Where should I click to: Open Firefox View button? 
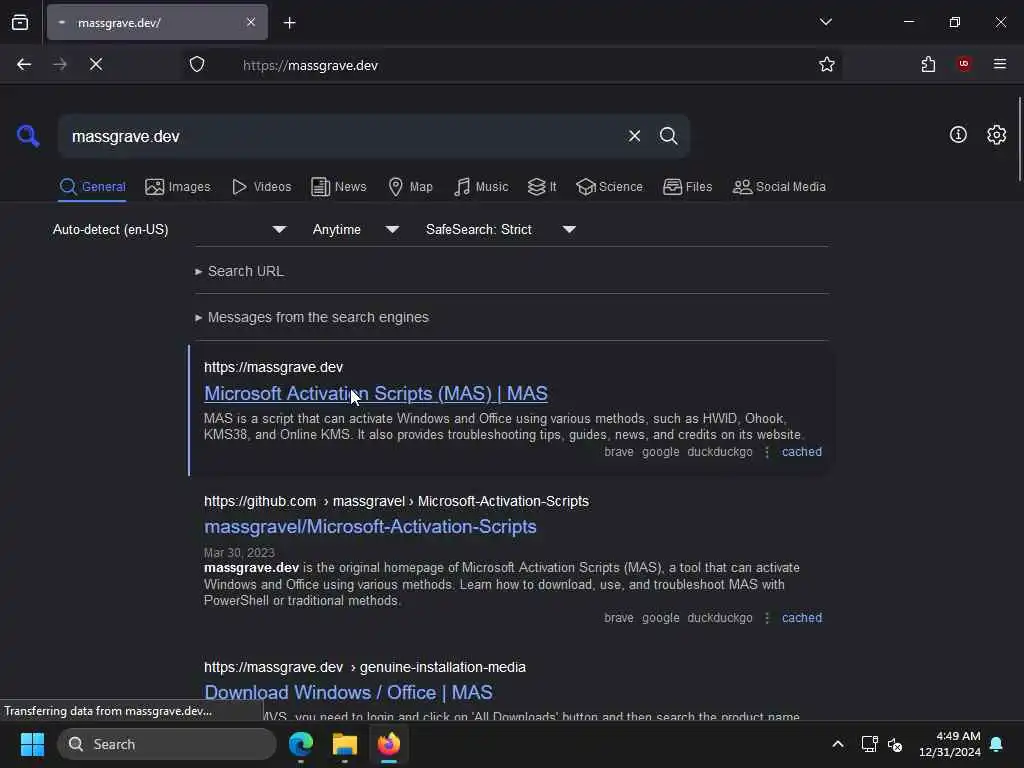(20, 22)
